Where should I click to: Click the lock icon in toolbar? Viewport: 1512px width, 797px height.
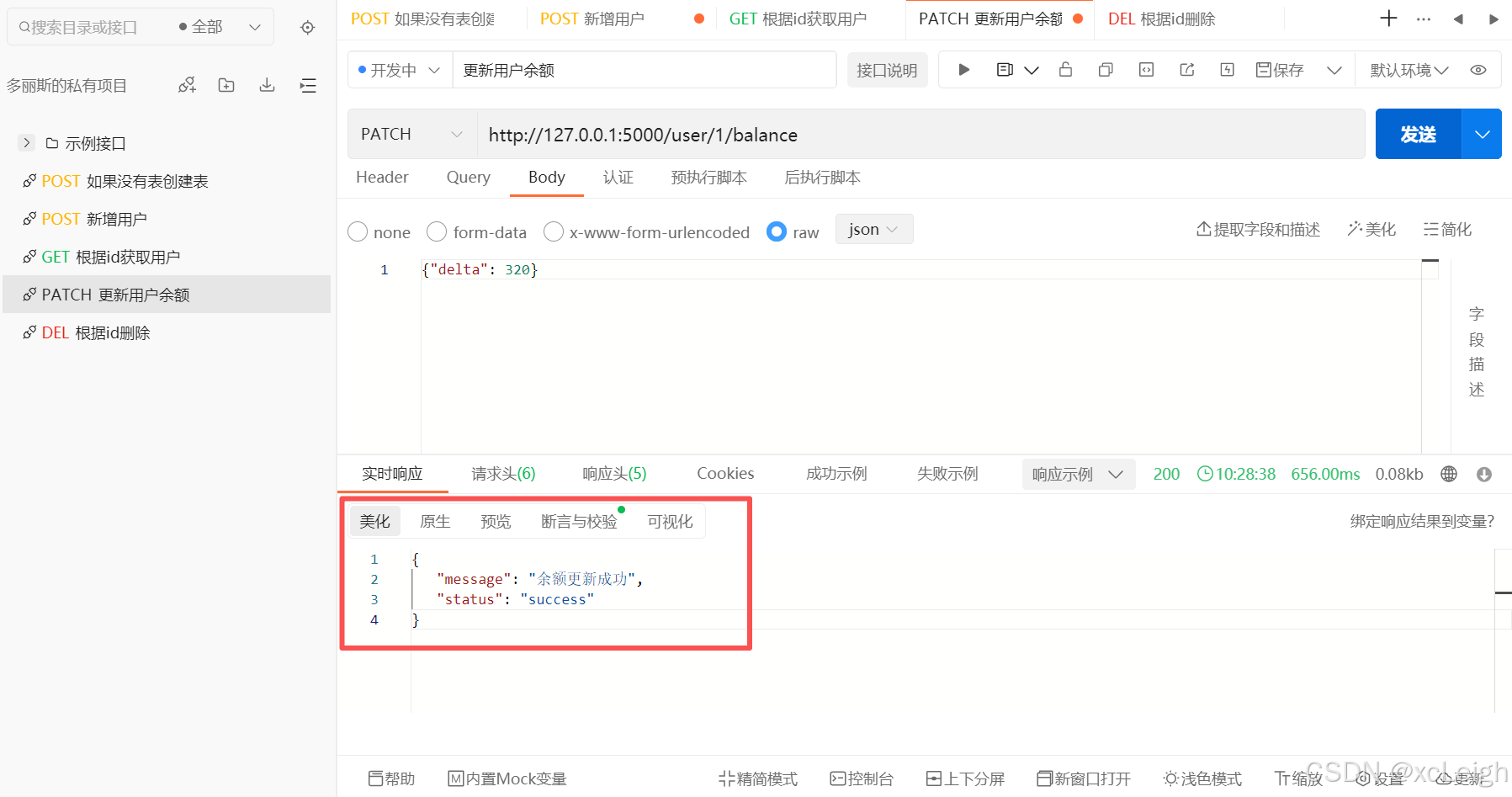click(1065, 70)
